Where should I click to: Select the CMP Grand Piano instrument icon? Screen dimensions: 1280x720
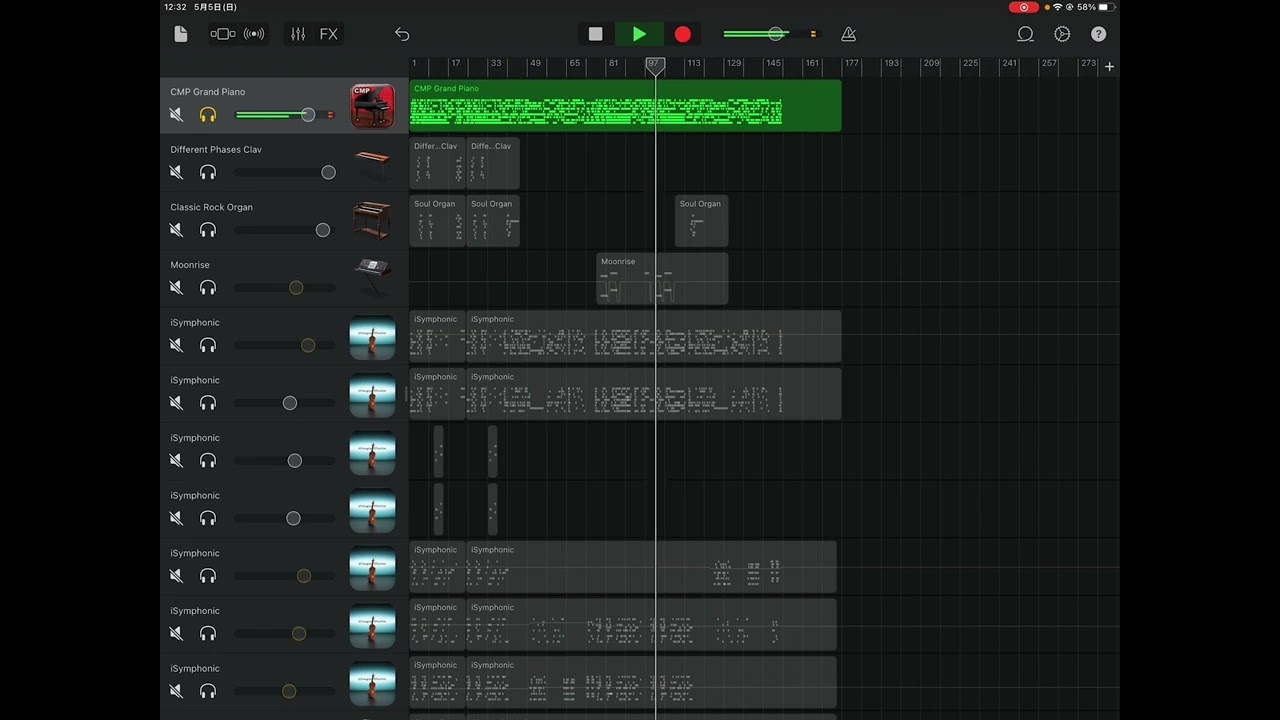pyautogui.click(x=372, y=105)
